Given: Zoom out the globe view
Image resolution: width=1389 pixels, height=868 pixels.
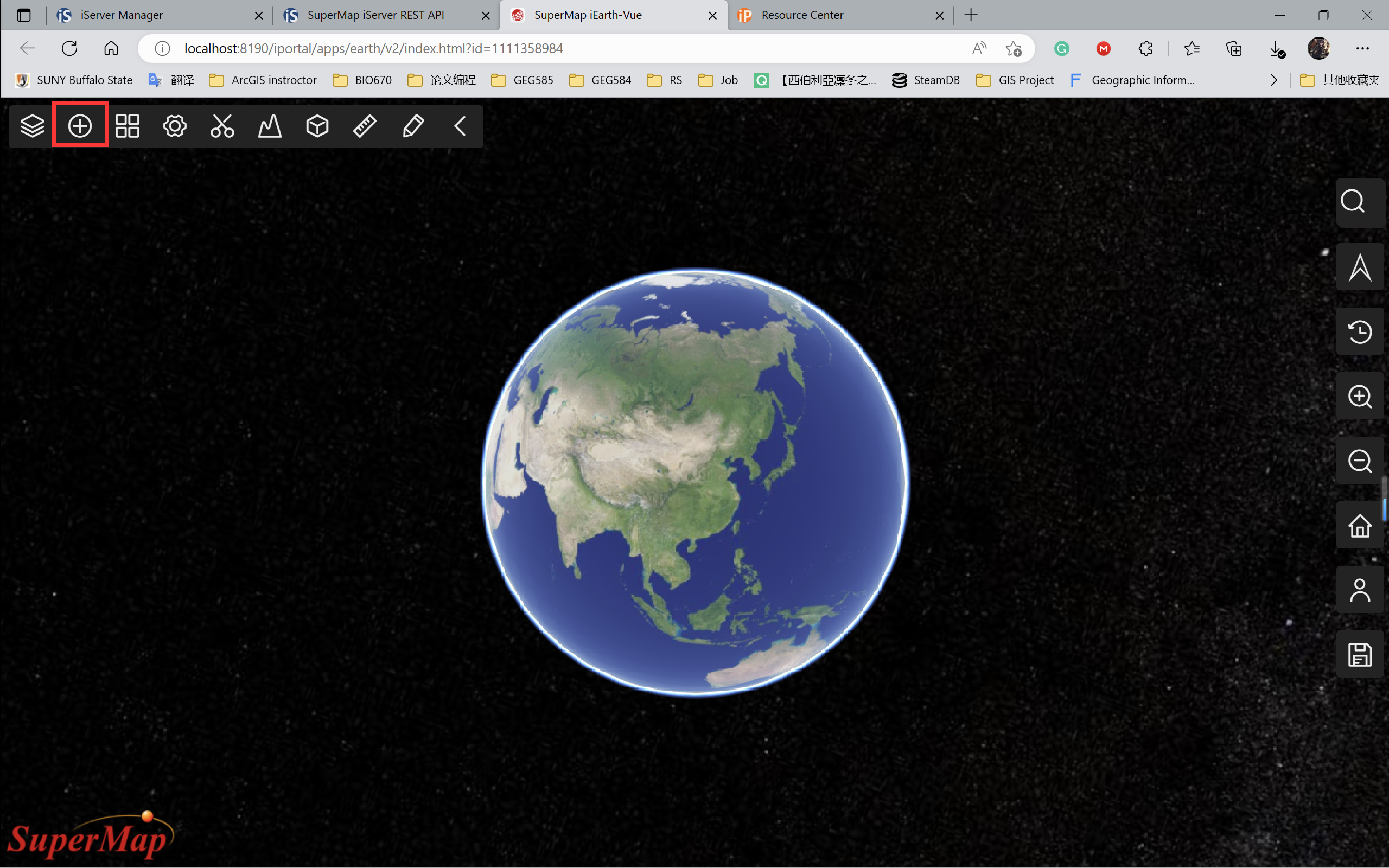Looking at the screenshot, I should point(1359,461).
